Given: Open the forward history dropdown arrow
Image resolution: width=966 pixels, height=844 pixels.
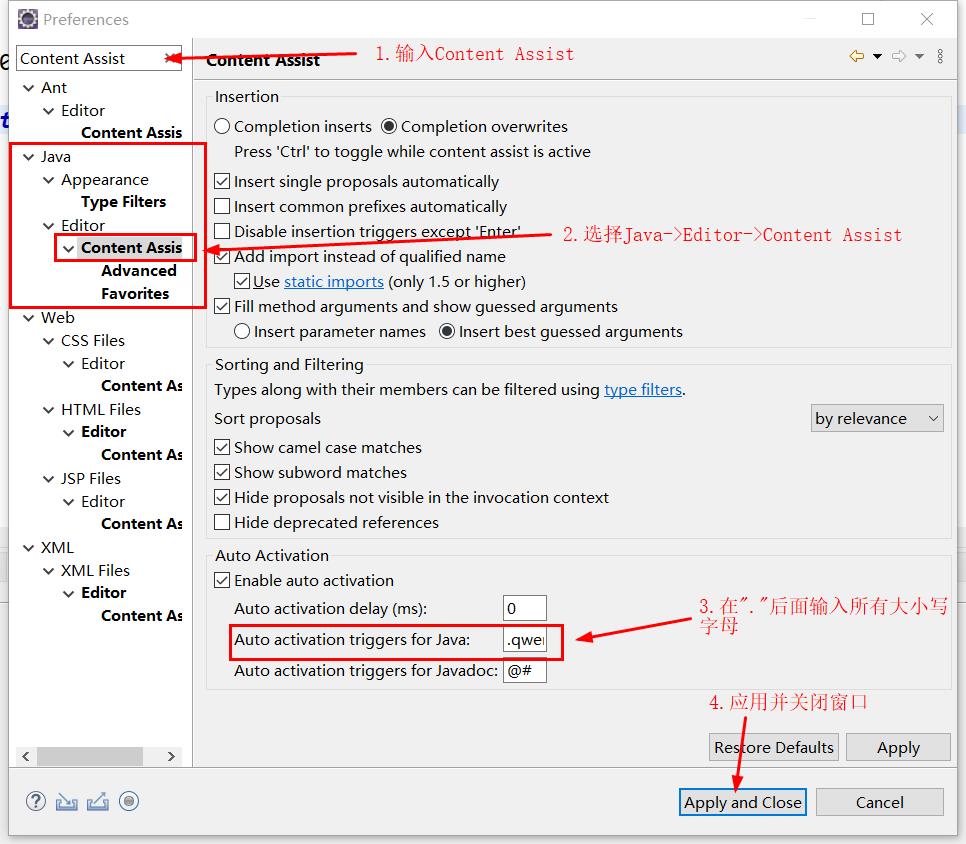Looking at the screenshot, I should [x=919, y=56].
